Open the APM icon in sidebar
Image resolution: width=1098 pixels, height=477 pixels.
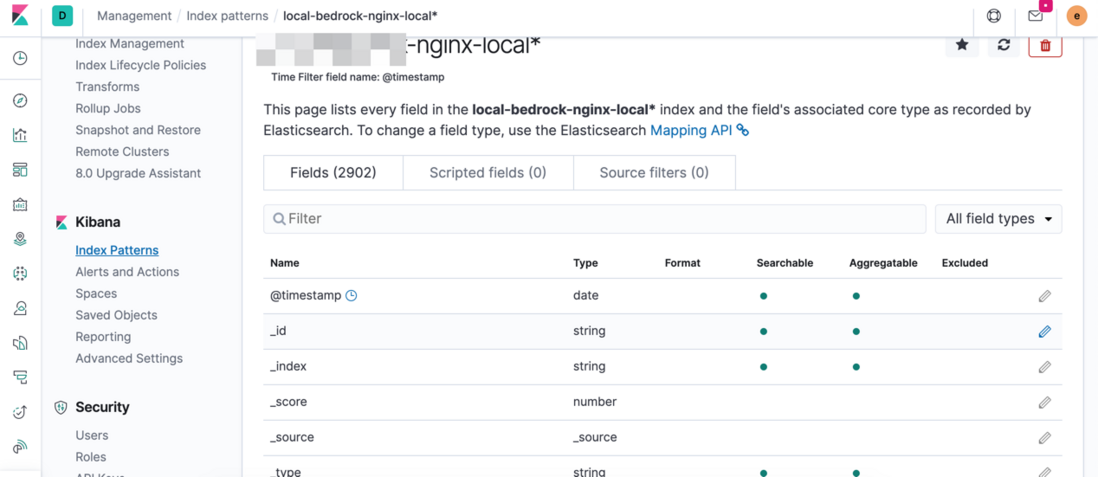tap(20, 378)
